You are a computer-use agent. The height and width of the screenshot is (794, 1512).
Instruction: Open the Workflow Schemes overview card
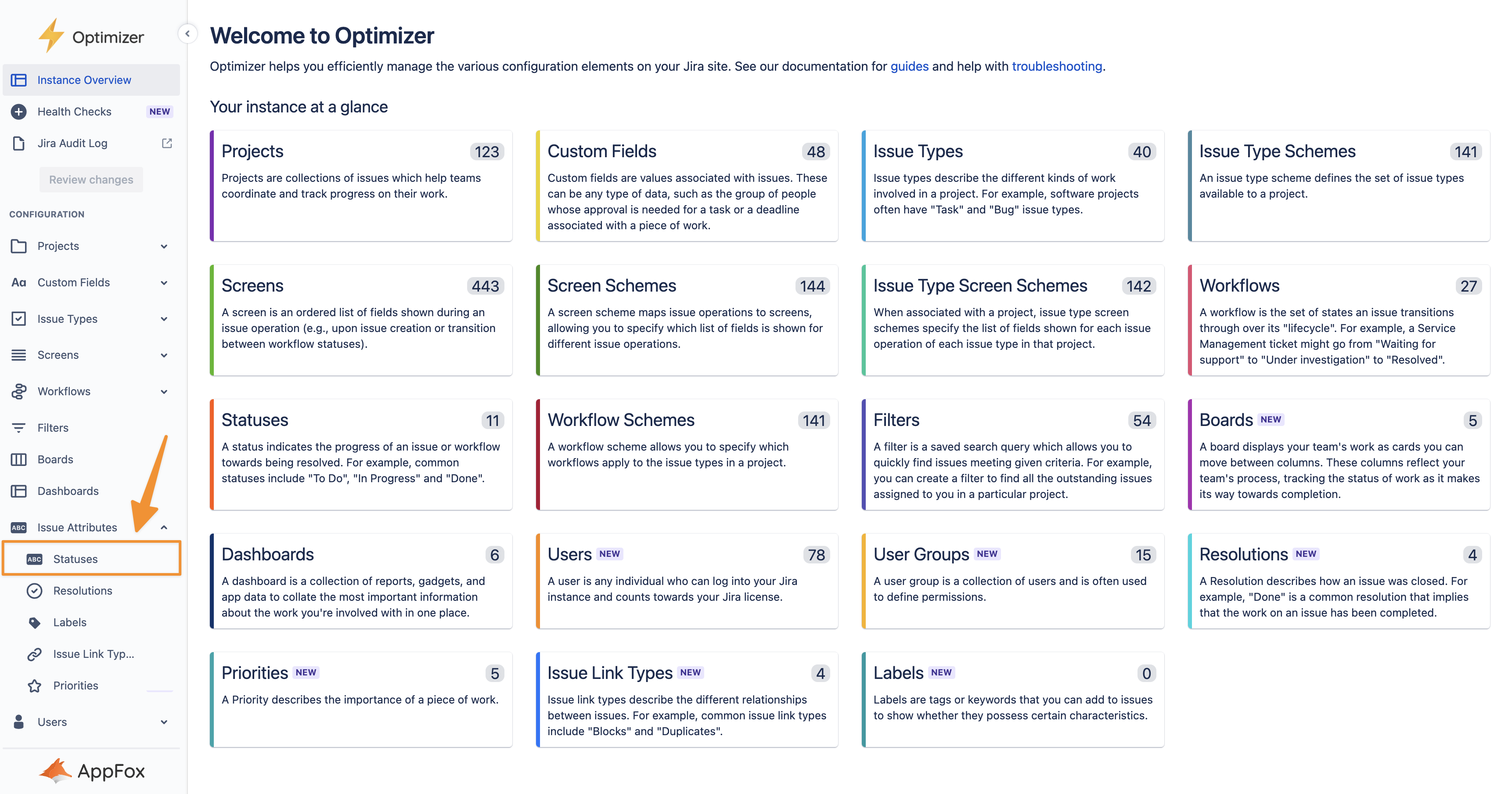point(687,454)
